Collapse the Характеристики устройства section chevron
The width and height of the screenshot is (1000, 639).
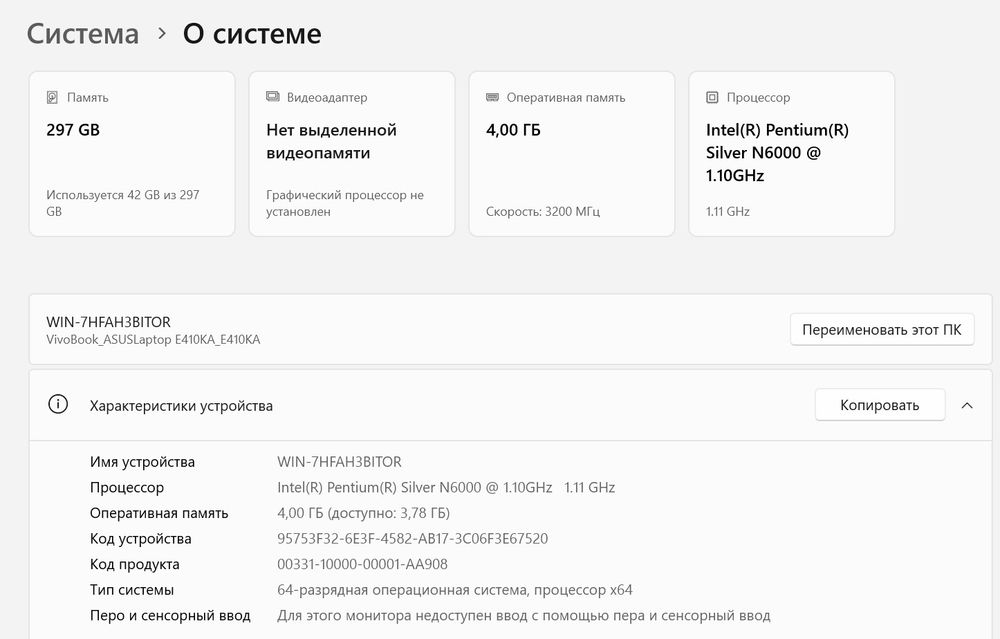pos(967,405)
